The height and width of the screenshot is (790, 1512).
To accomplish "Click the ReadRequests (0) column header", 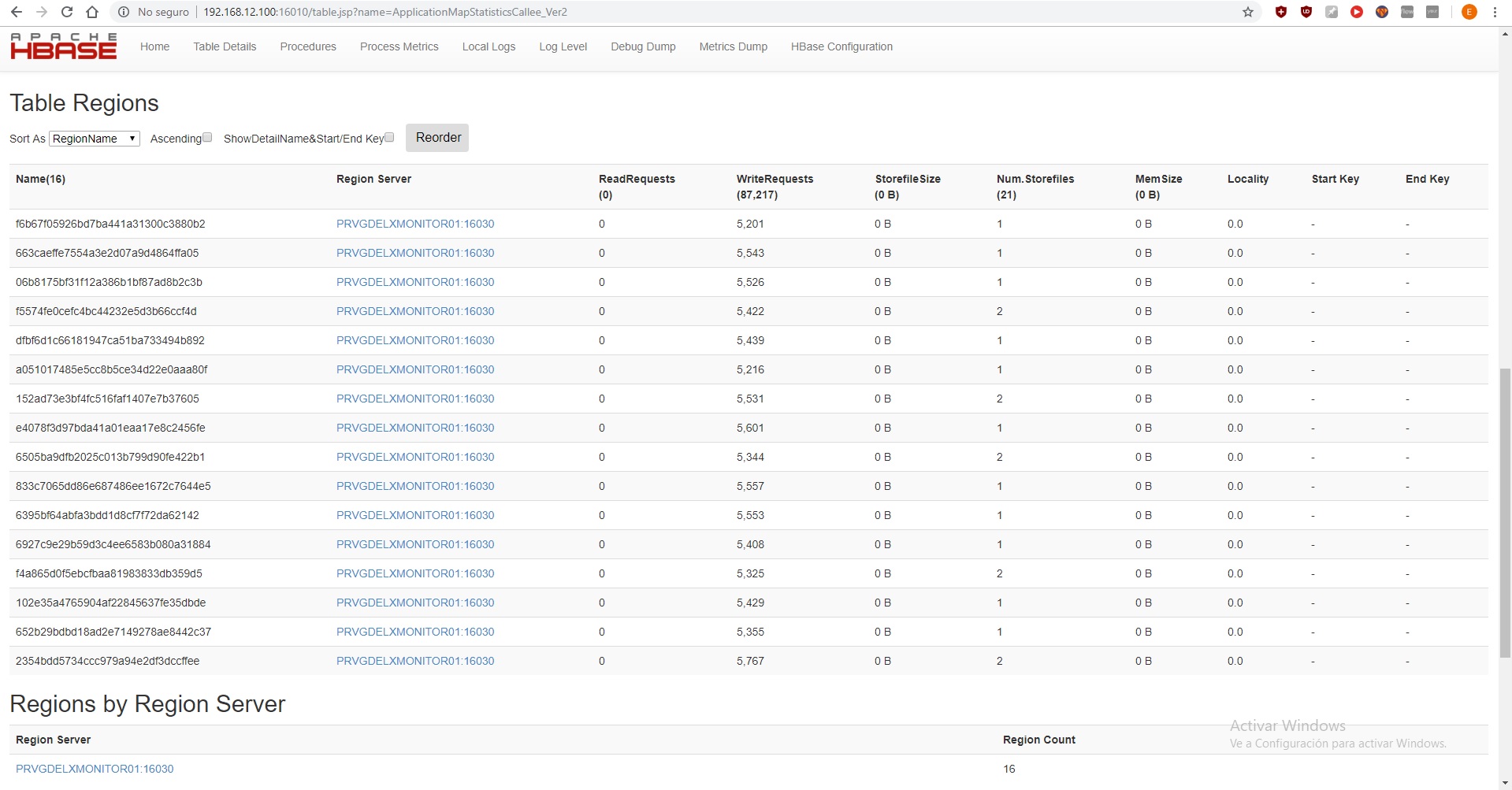I will pos(637,187).
